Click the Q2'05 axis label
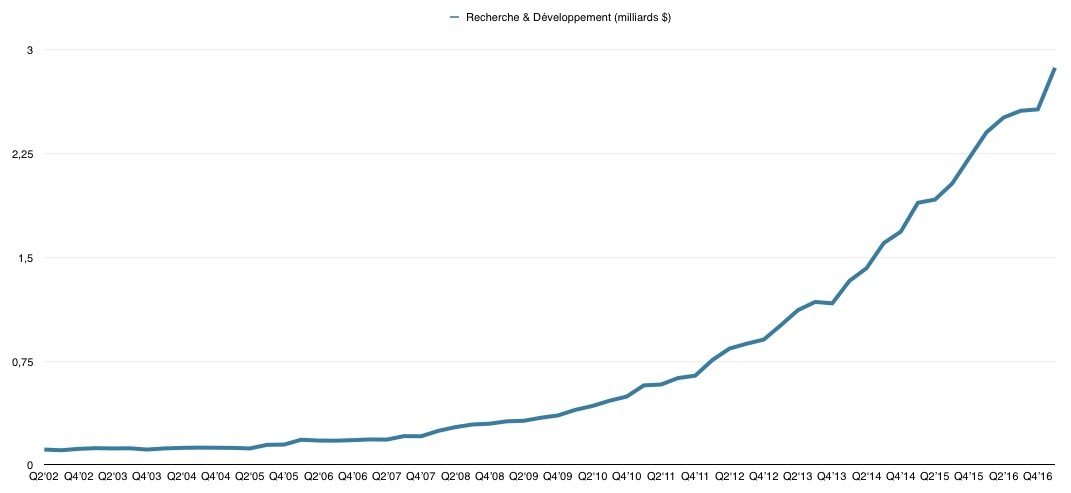1071x493 pixels. tap(249, 476)
